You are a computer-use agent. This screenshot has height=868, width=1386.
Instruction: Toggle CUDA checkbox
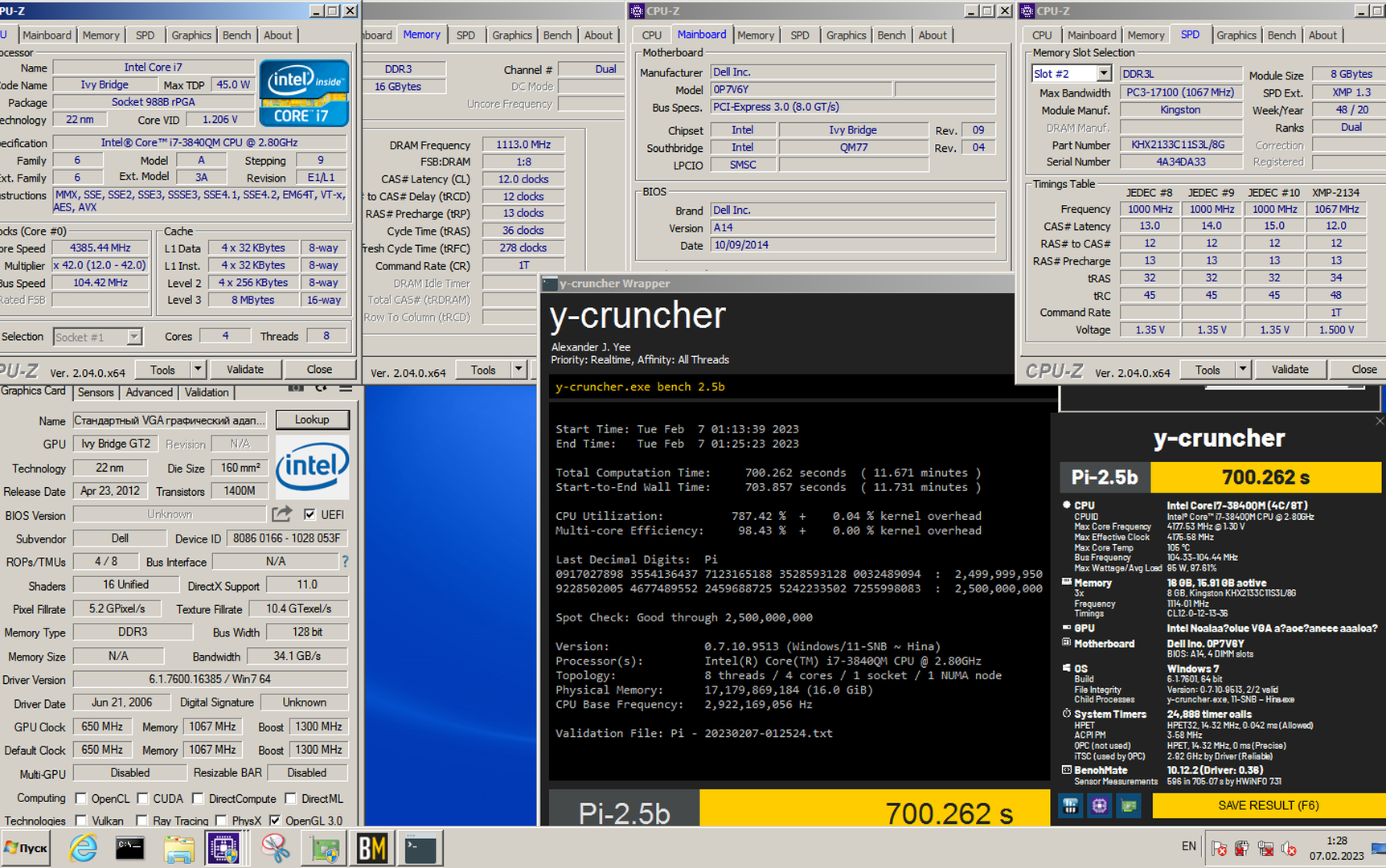click(142, 798)
